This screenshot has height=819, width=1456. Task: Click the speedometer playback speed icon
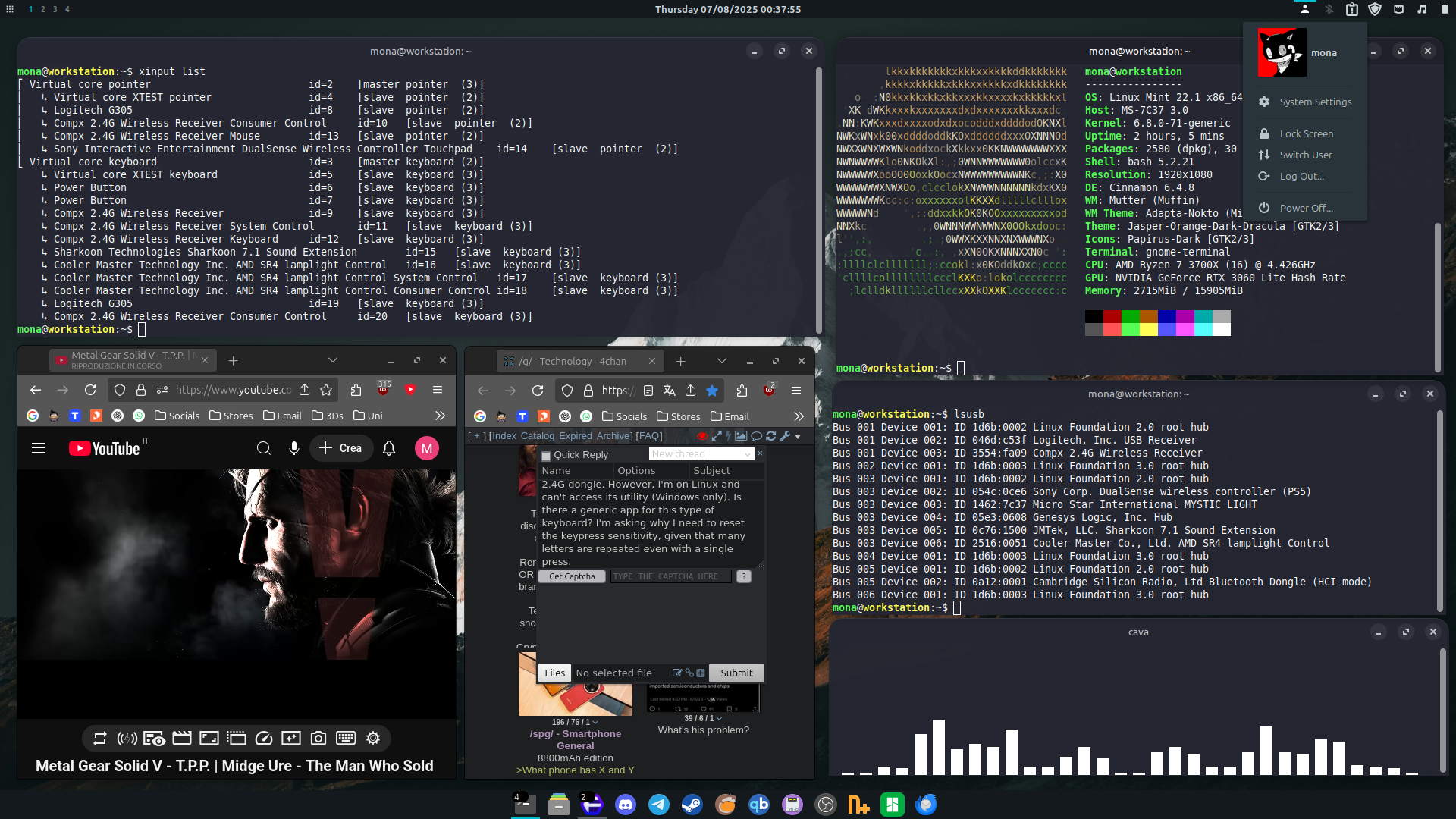264,739
